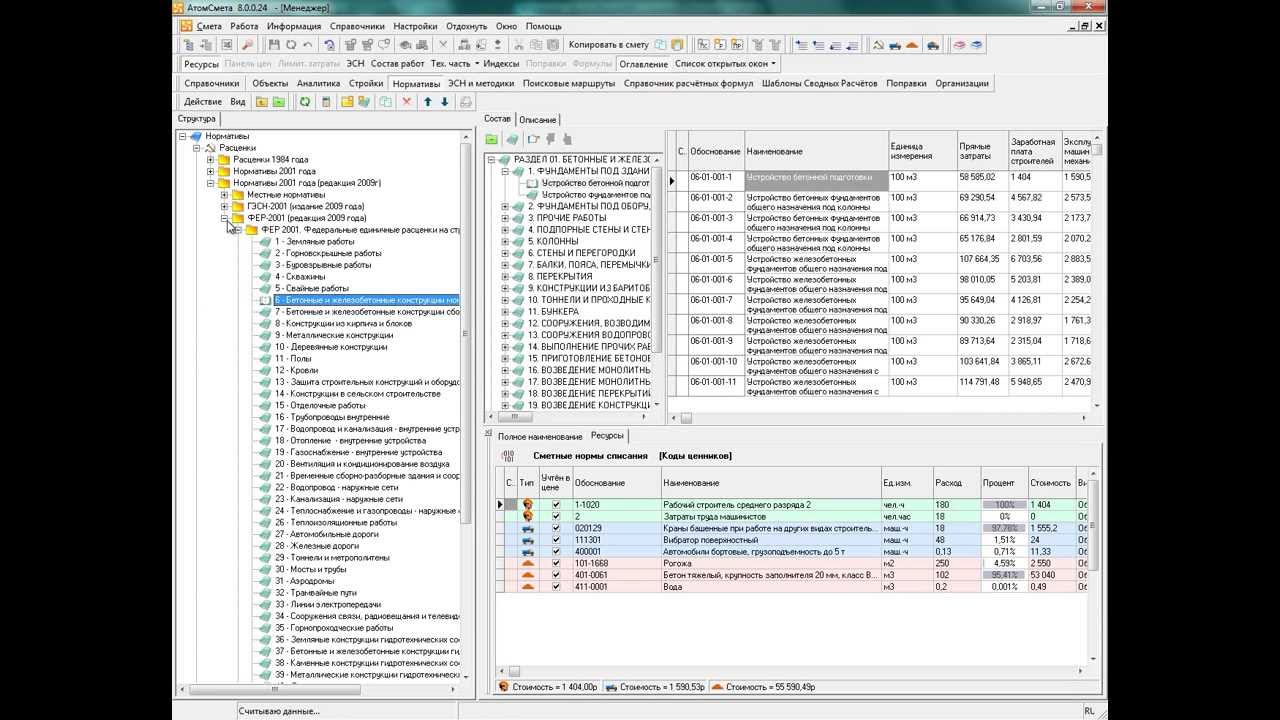Expand '2. ФУНДАМЕНТЫ ПОД ОБОРУ...' section

(x=506, y=206)
